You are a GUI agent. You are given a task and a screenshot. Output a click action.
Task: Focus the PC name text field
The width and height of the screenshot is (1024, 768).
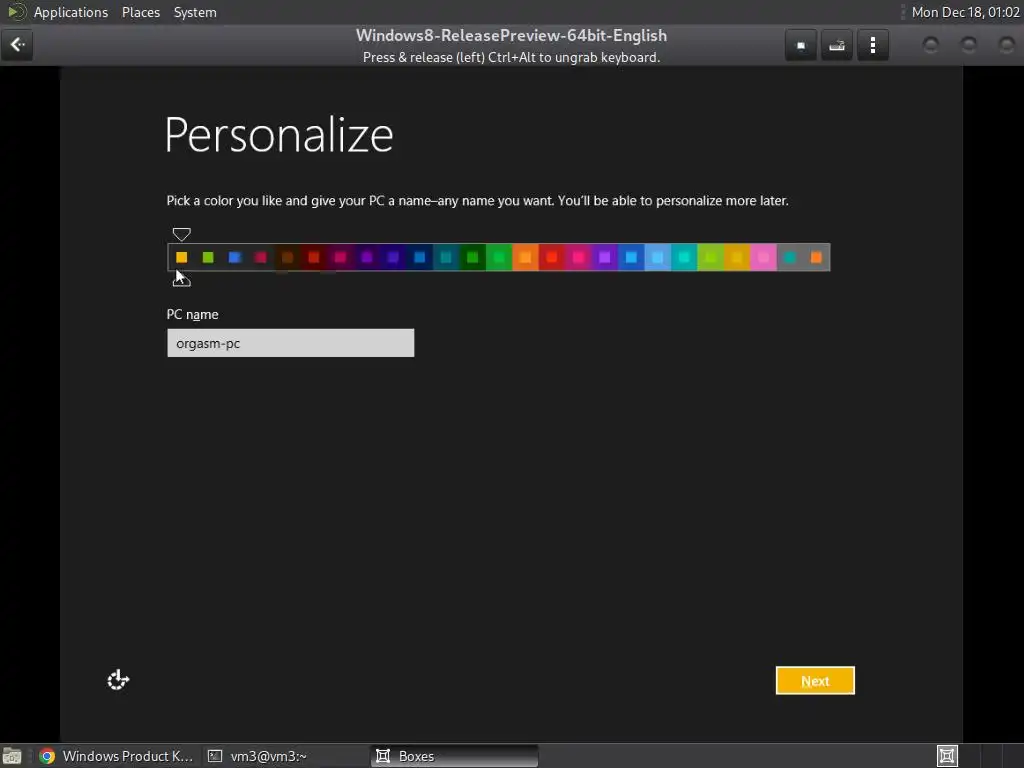291,343
